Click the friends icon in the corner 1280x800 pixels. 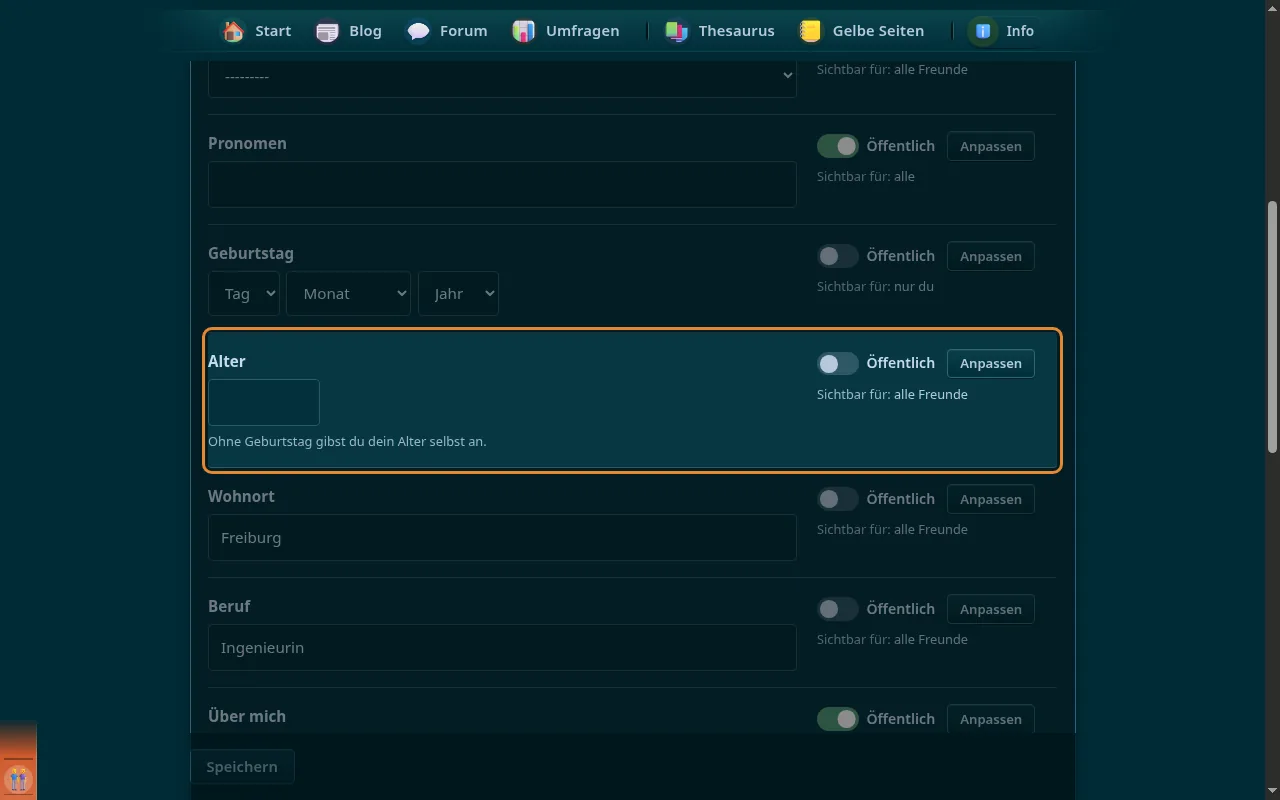click(x=18, y=779)
